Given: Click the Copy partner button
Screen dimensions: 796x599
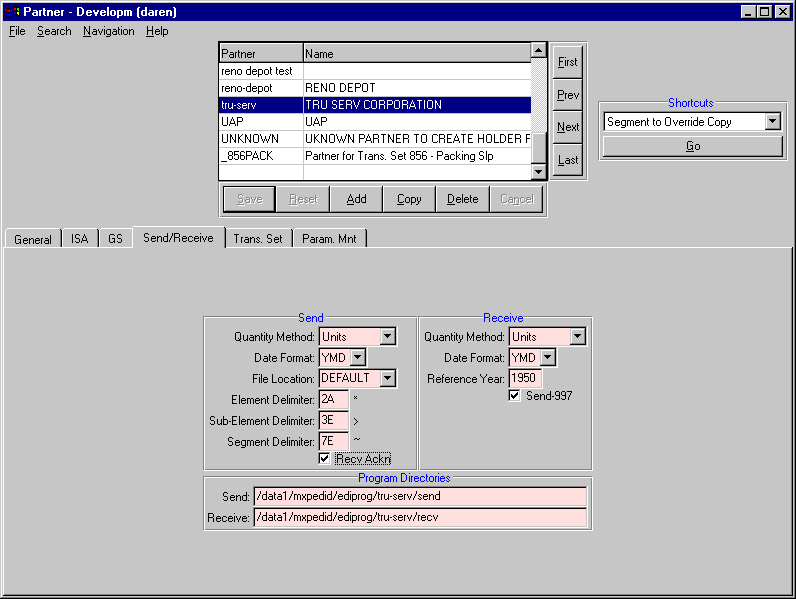Looking at the screenshot, I should (409, 199).
